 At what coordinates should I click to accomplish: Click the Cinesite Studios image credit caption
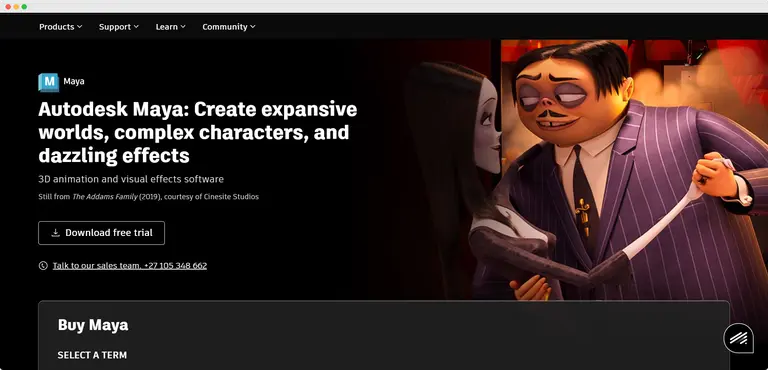tap(148, 197)
